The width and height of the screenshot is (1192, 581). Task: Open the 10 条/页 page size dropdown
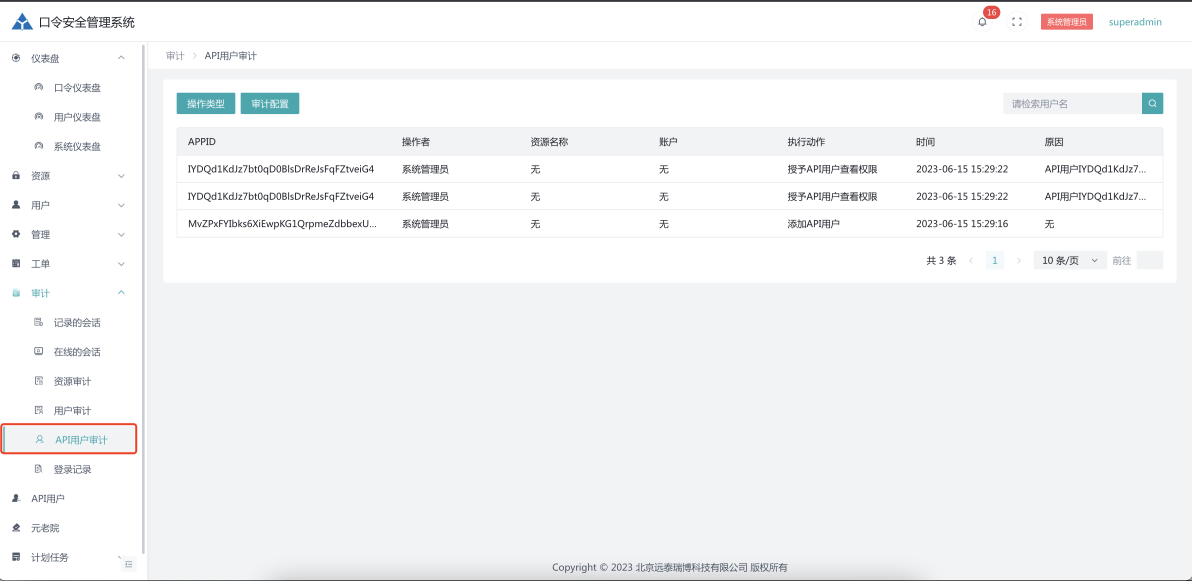point(1069,260)
